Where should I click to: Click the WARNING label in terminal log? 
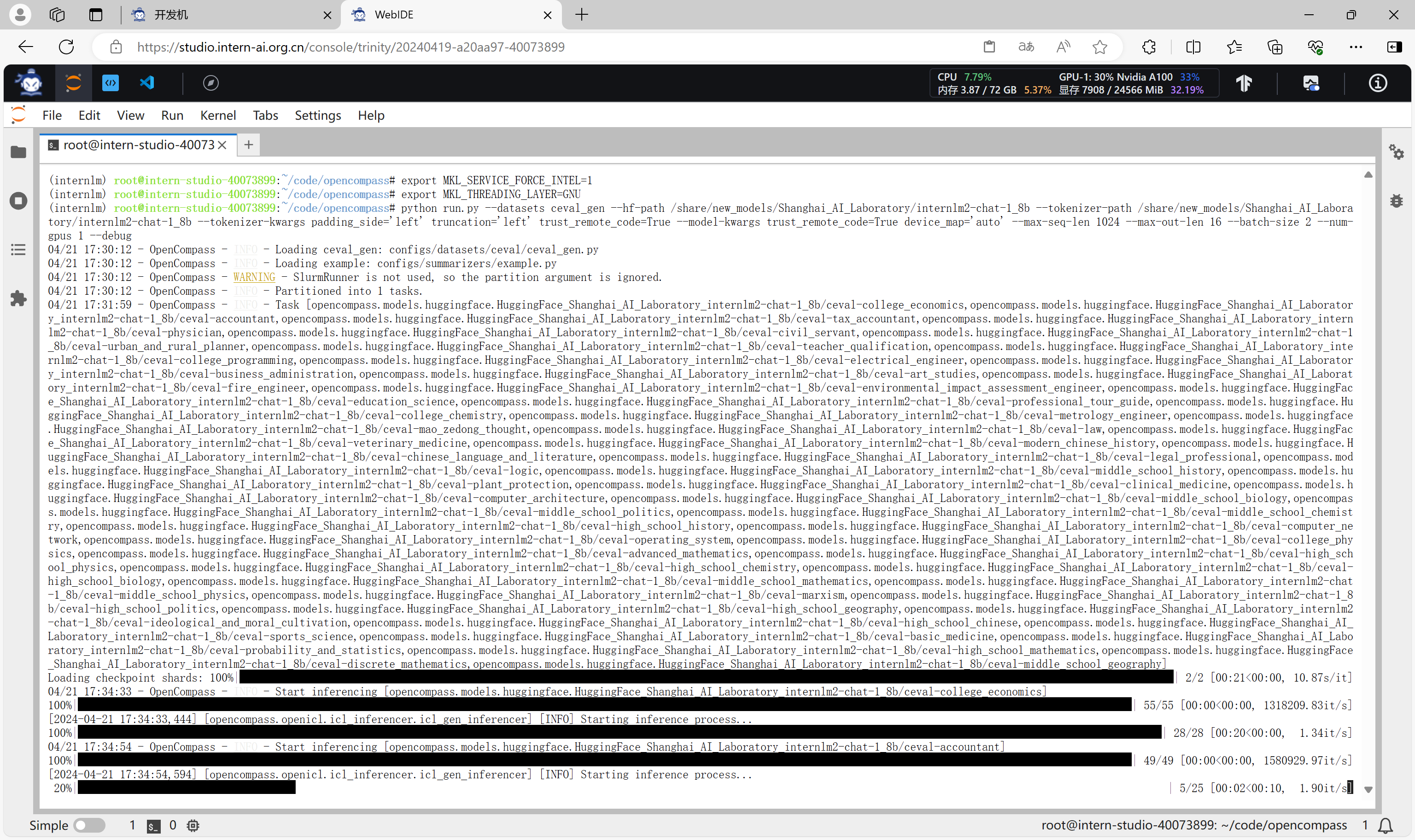[x=254, y=277]
